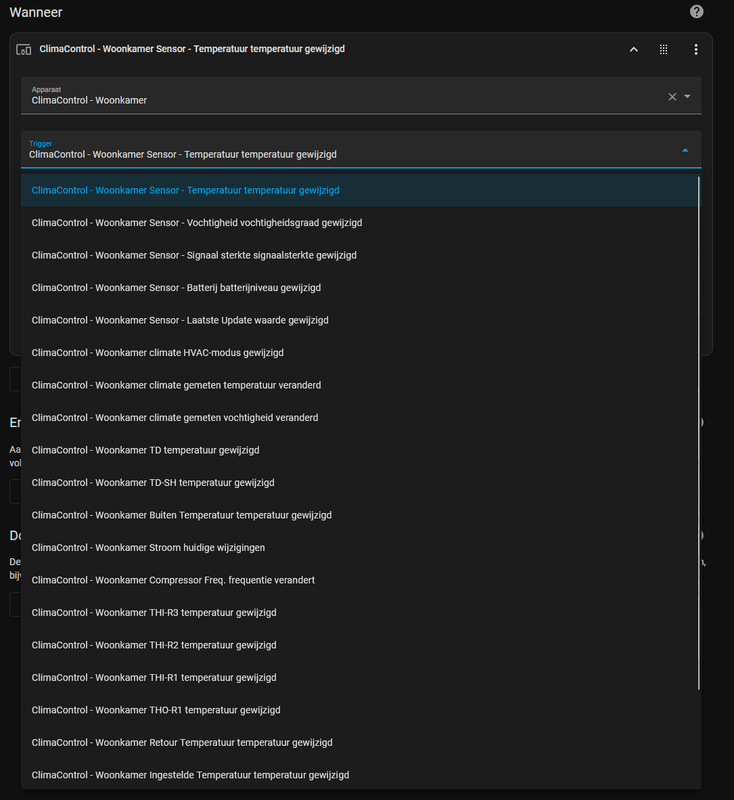734x800 pixels.
Task: Pick the Buiten Temperatuur gewijzigd option
Action: click(x=181, y=515)
